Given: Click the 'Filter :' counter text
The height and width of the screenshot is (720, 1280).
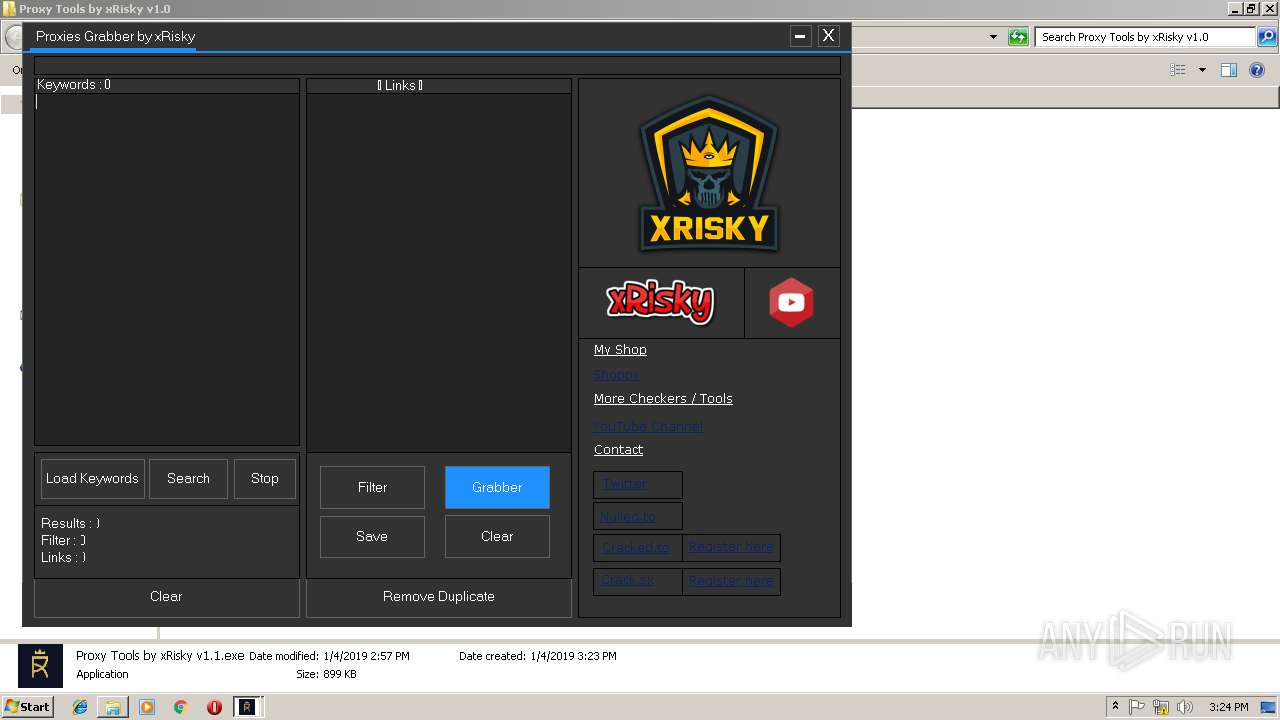Looking at the screenshot, I should point(63,540).
